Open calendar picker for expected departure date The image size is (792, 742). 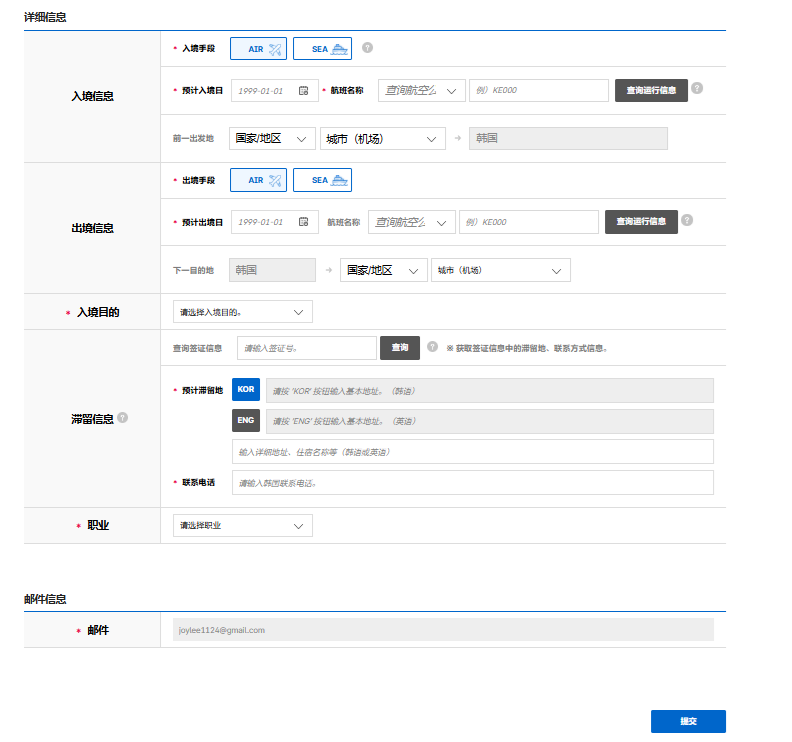[303, 222]
